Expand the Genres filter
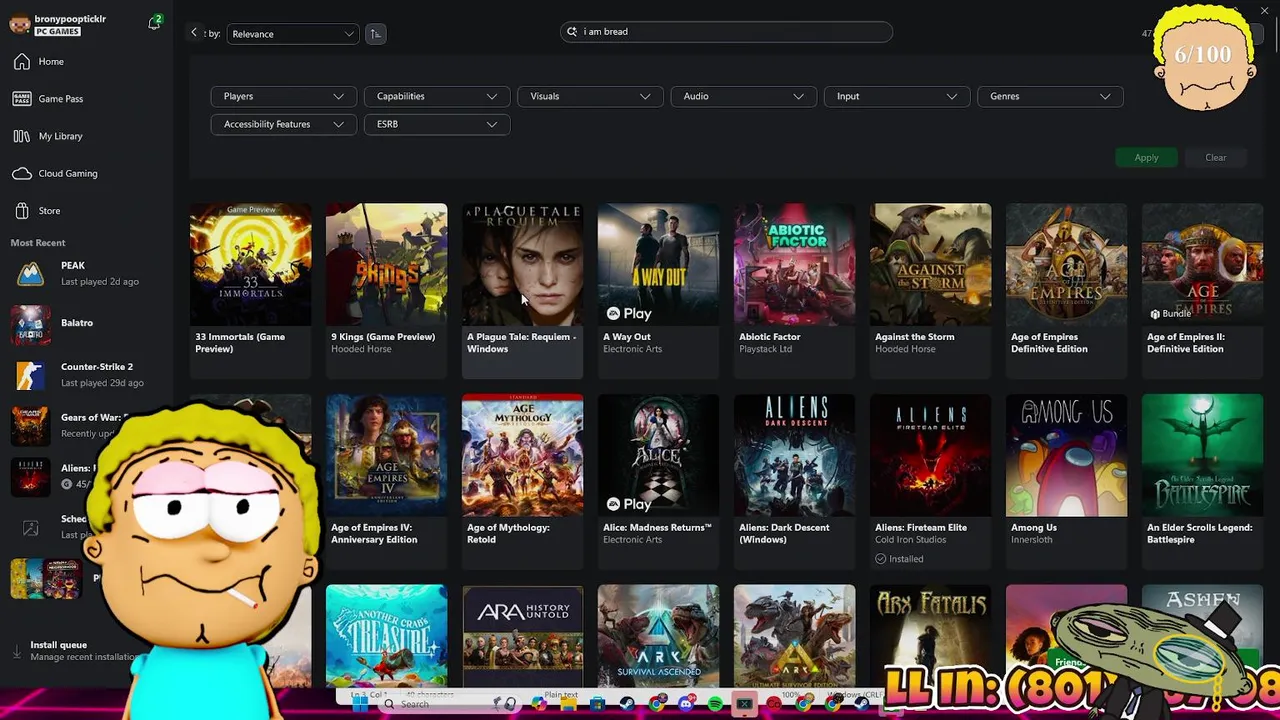Screen dimensions: 1280x720 tap(1050, 97)
